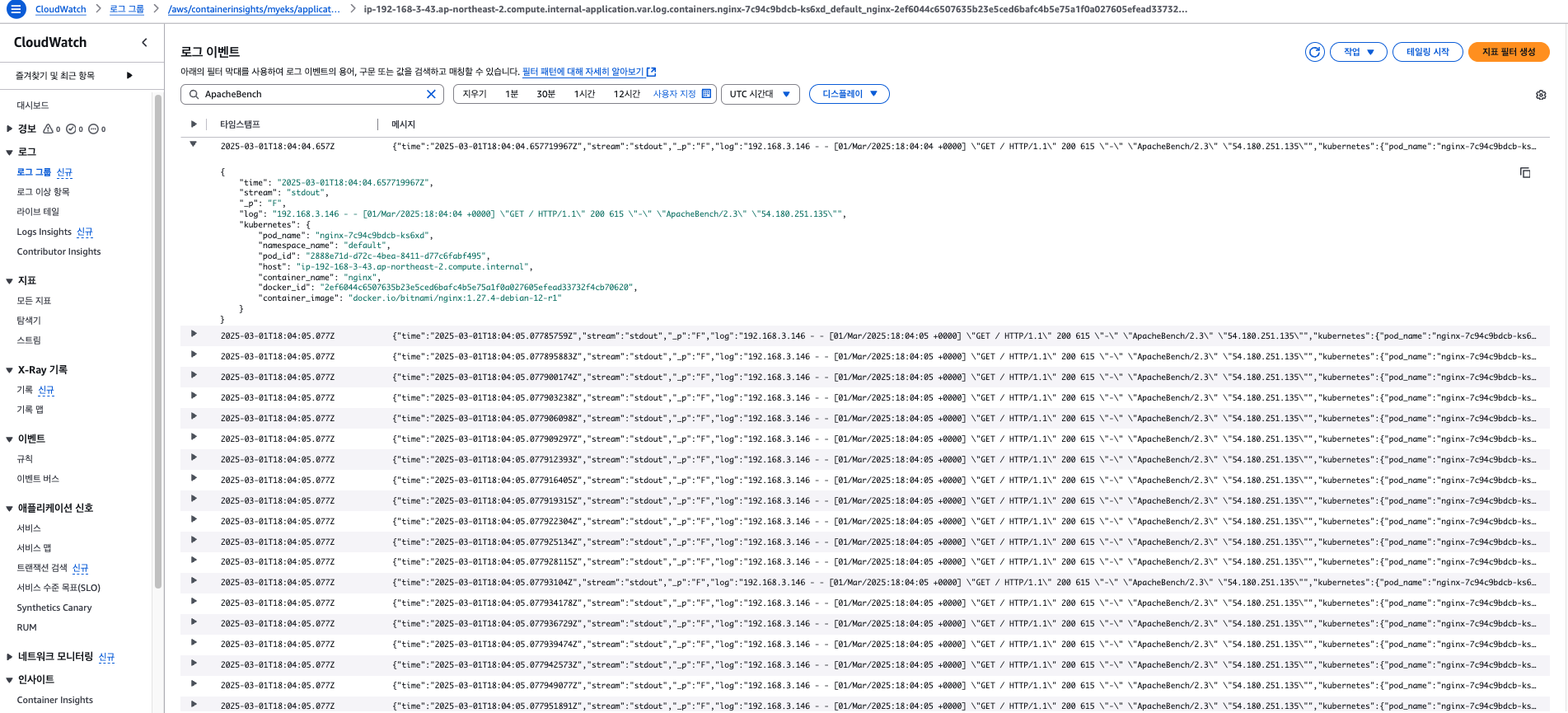
Task: Collapse the X-Ray section in the sidebar
Action: pos(9,370)
